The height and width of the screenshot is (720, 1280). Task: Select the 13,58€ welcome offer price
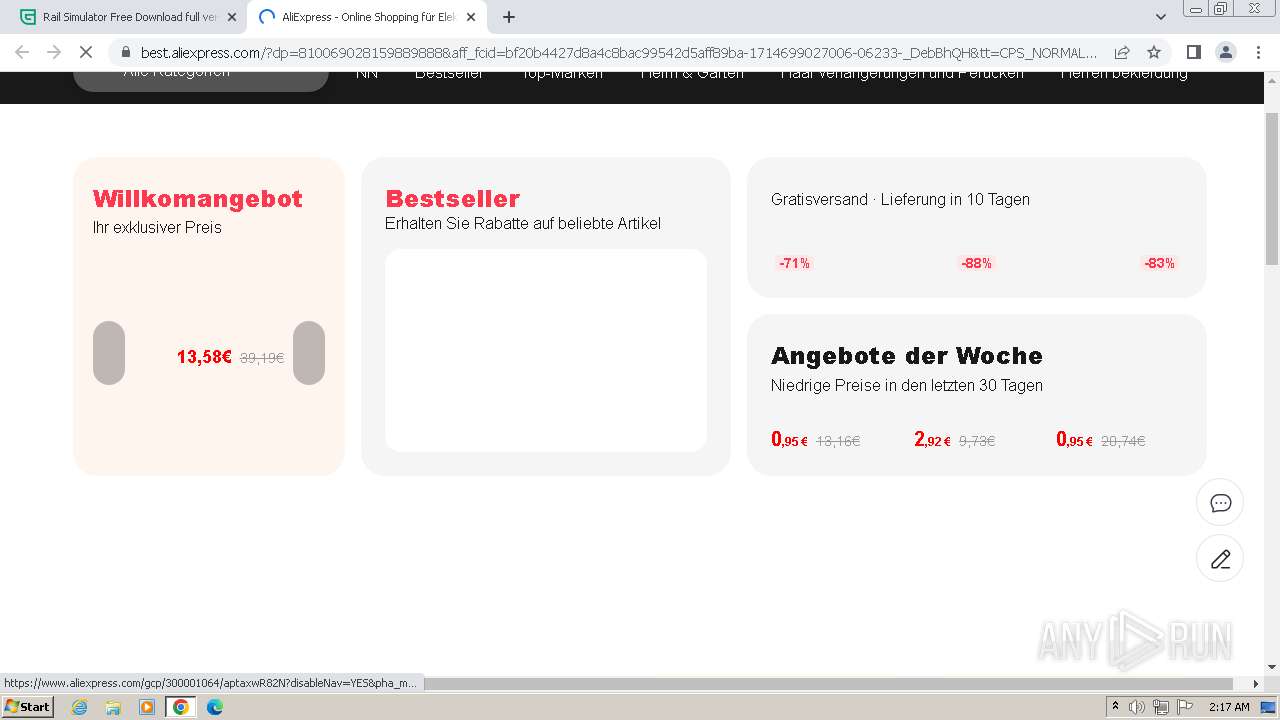pos(204,357)
